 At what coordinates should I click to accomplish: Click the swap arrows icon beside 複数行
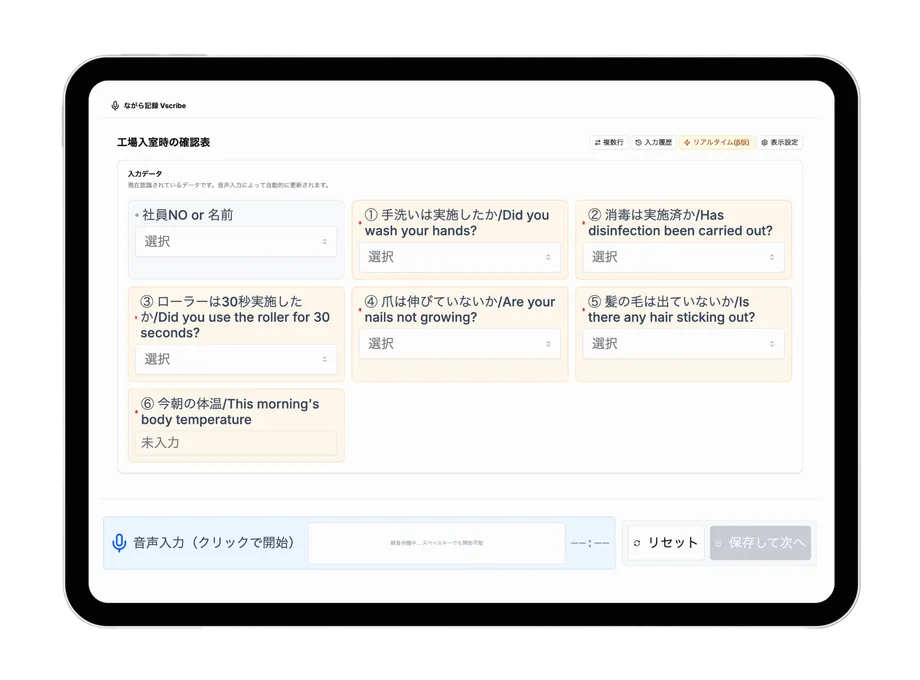click(597, 143)
